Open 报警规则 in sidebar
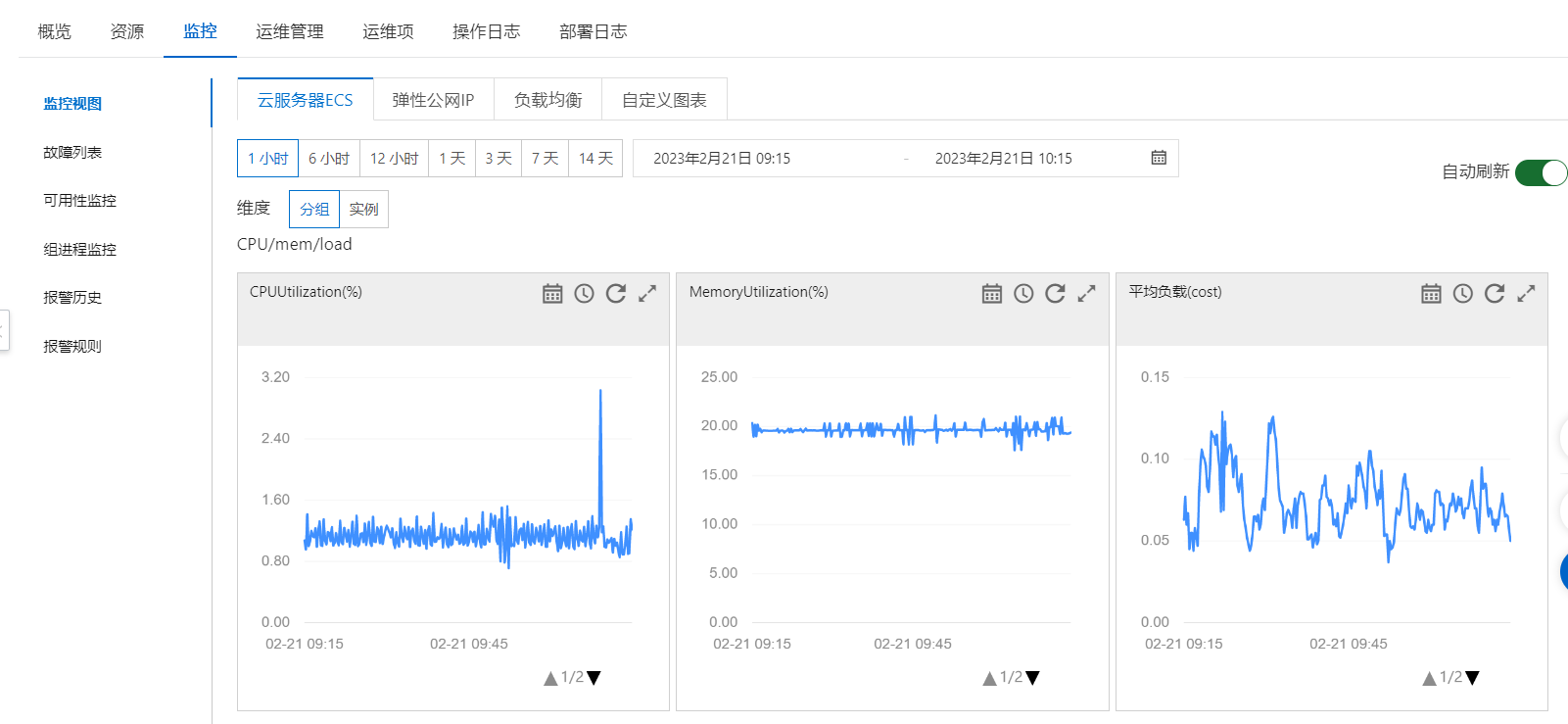Screen dimensions: 1568x724 72,346
